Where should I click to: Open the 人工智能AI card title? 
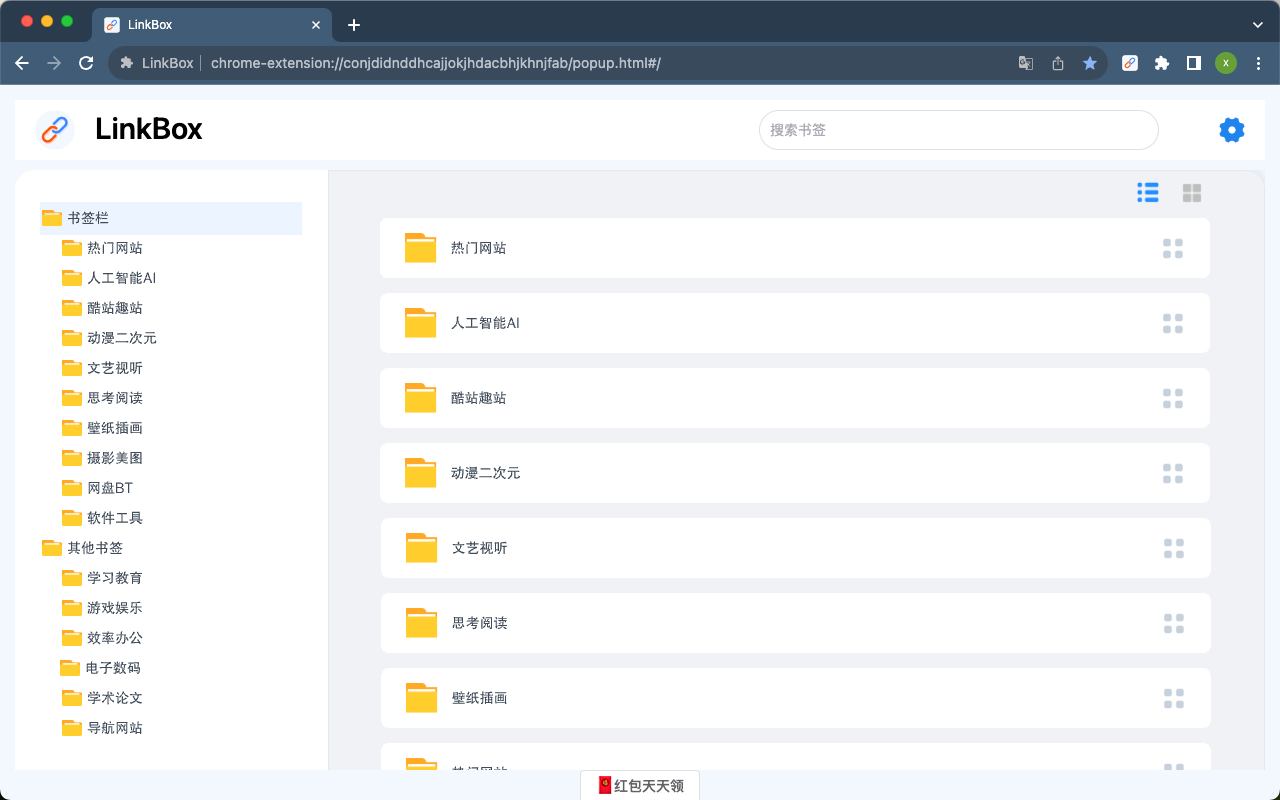(x=485, y=323)
